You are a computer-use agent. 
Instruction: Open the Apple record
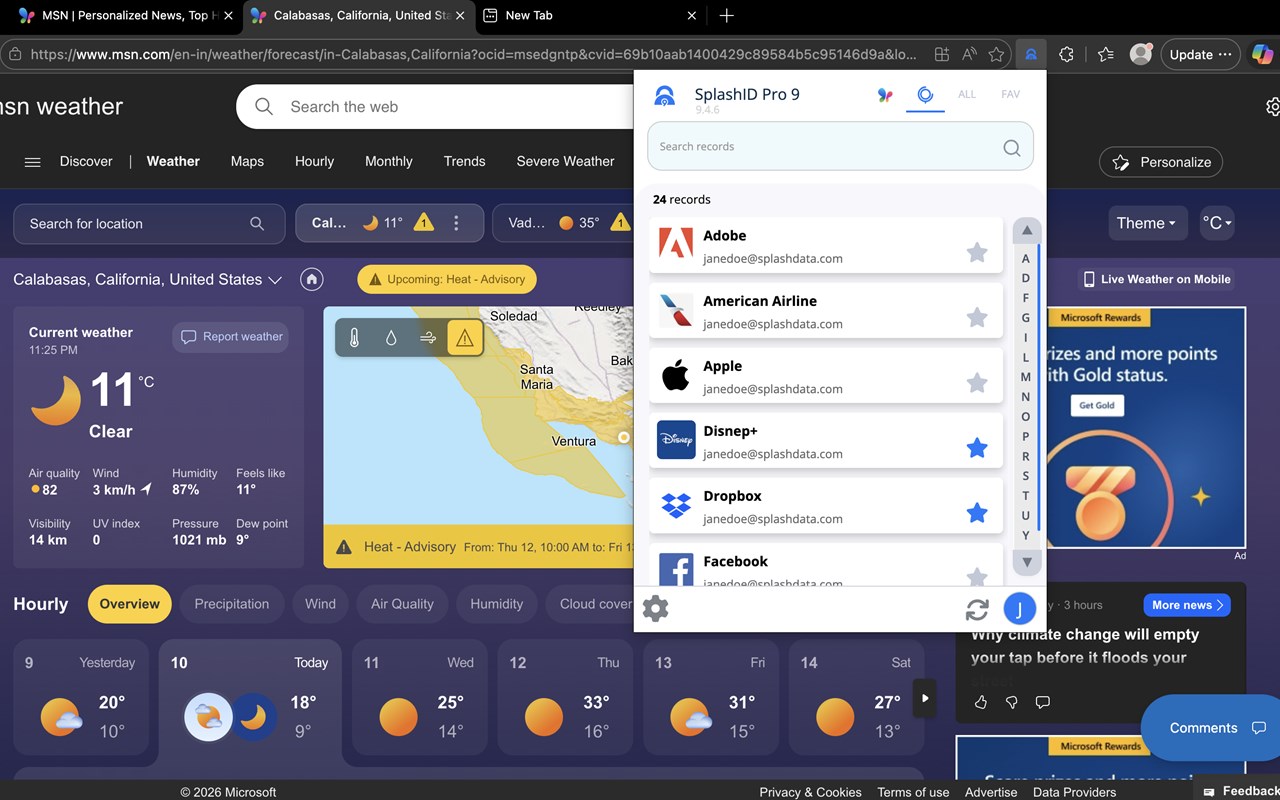(826, 375)
